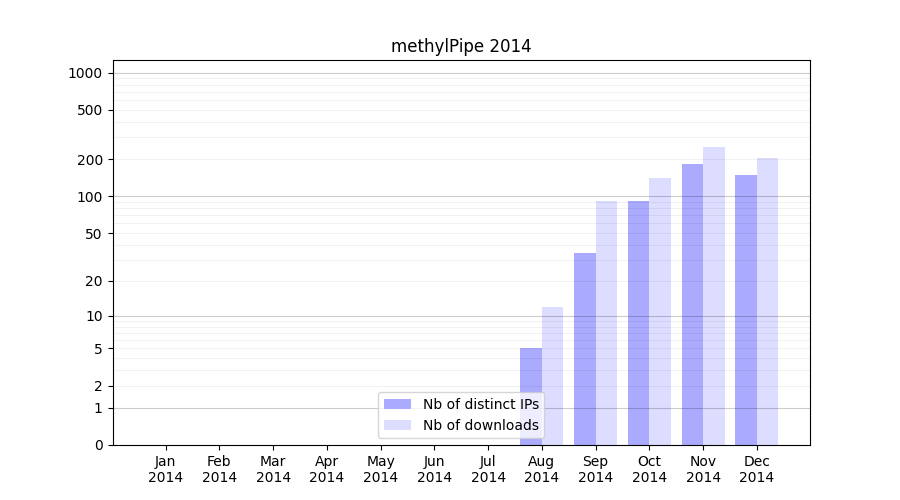Click the 'Nb of downloads' legend swatch

397,425
